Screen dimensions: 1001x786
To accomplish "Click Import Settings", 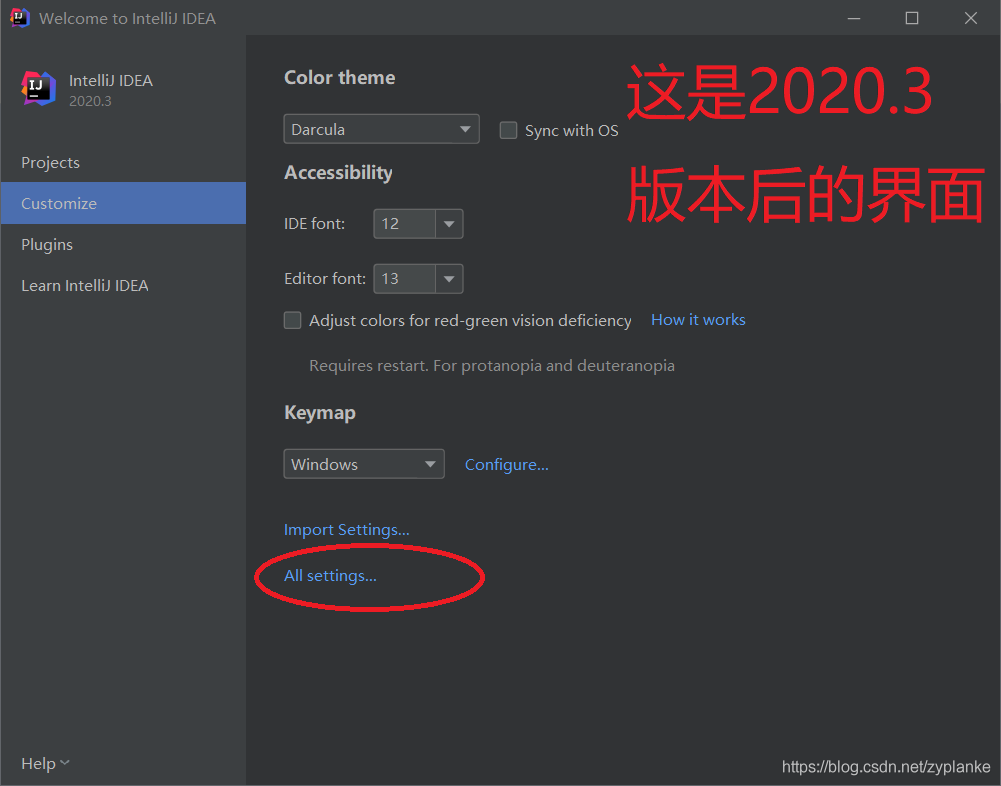I will click(x=346, y=529).
